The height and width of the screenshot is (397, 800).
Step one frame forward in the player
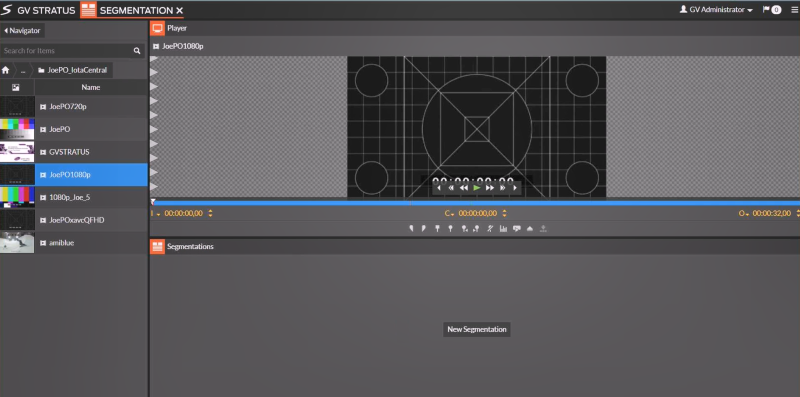click(x=515, y=188)
